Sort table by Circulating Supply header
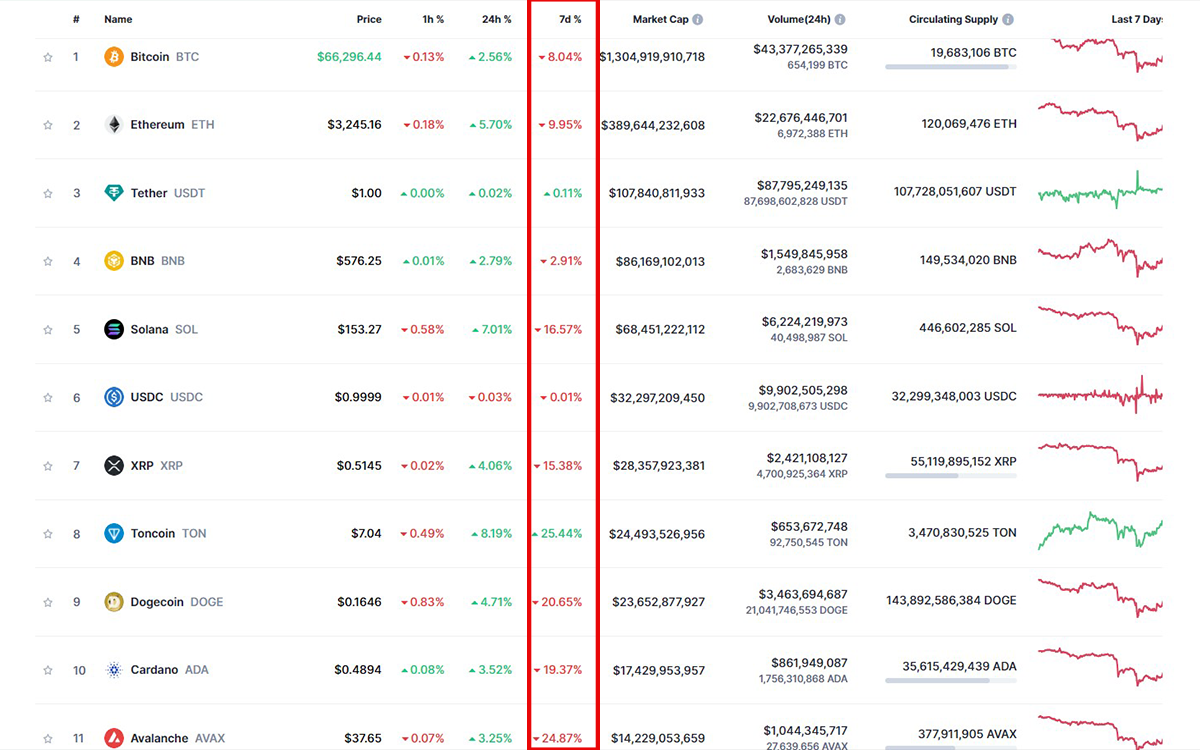The image size is (1200, 750). (953, 20)
